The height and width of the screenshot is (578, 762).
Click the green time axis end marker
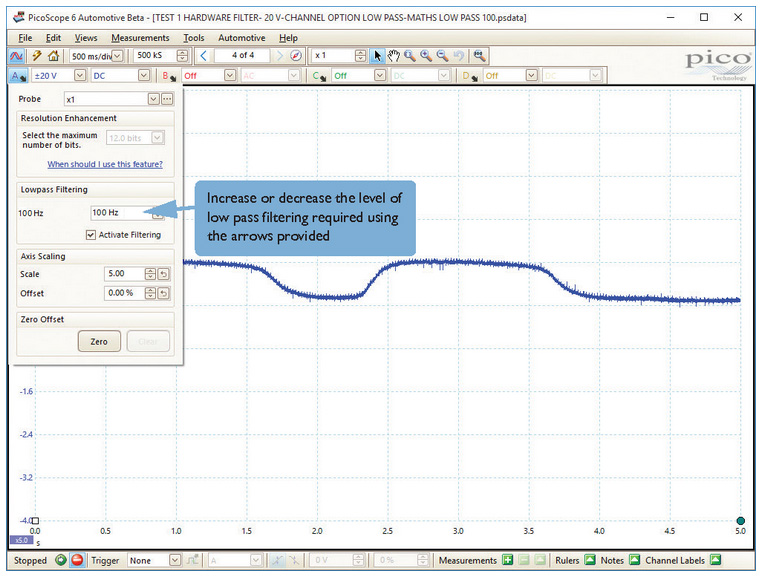coord(740,521)
